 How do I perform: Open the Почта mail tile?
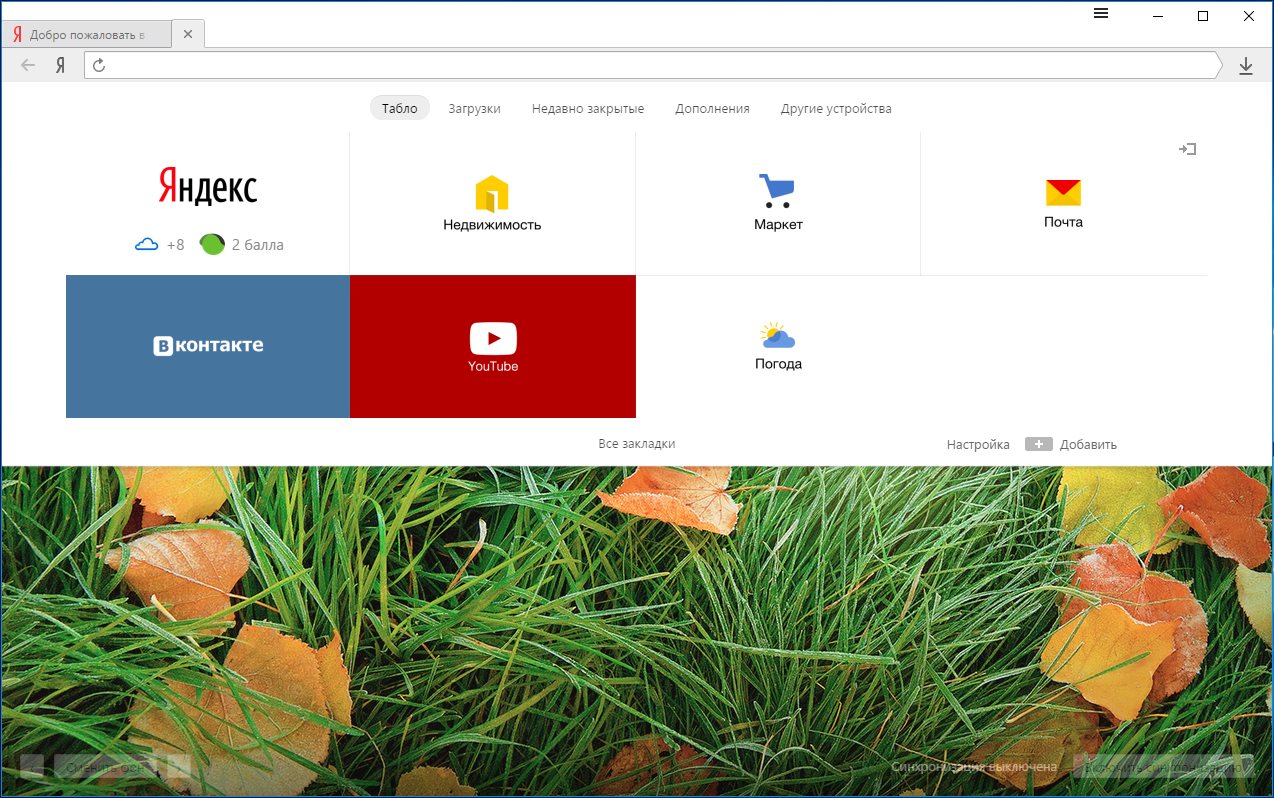pyautogui.click(x=1063, y=203)
